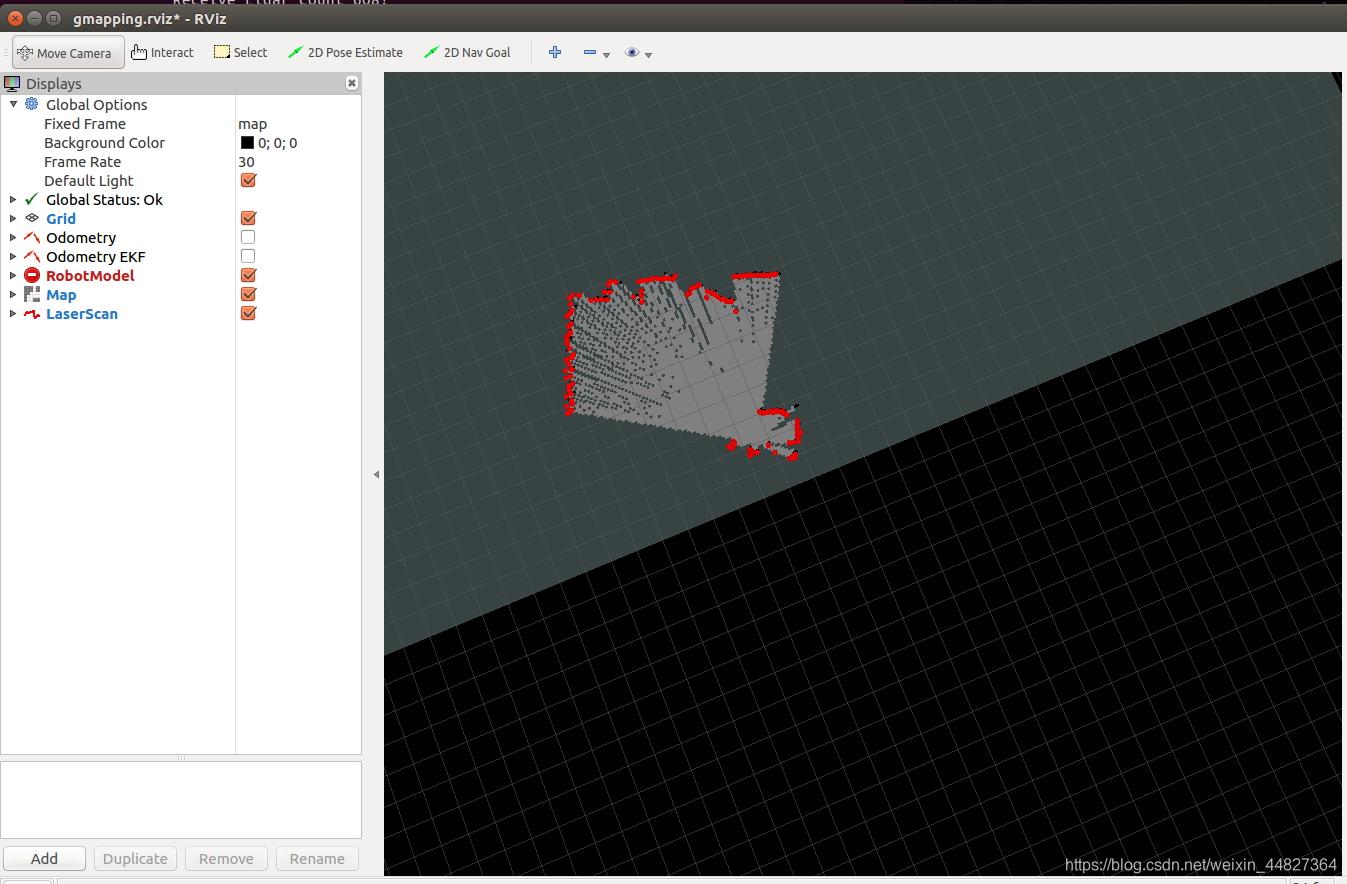Image resolution: width=1347 pixels, height=884 pixels.
Task: Expand the Map display node
Action: pos(13,295)
